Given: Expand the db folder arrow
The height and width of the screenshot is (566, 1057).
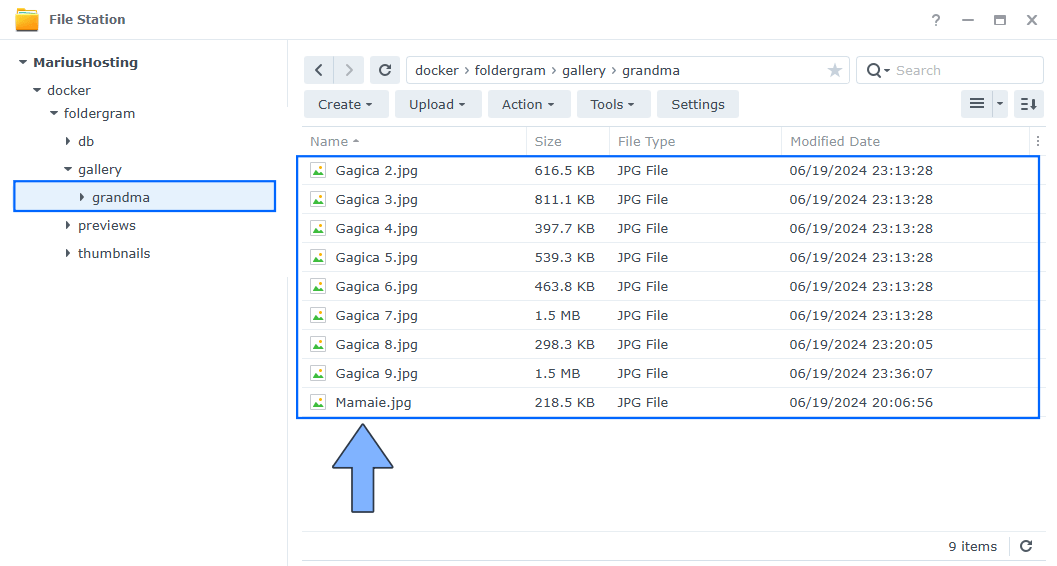Looking at the screenshot, I should [67, 141].
